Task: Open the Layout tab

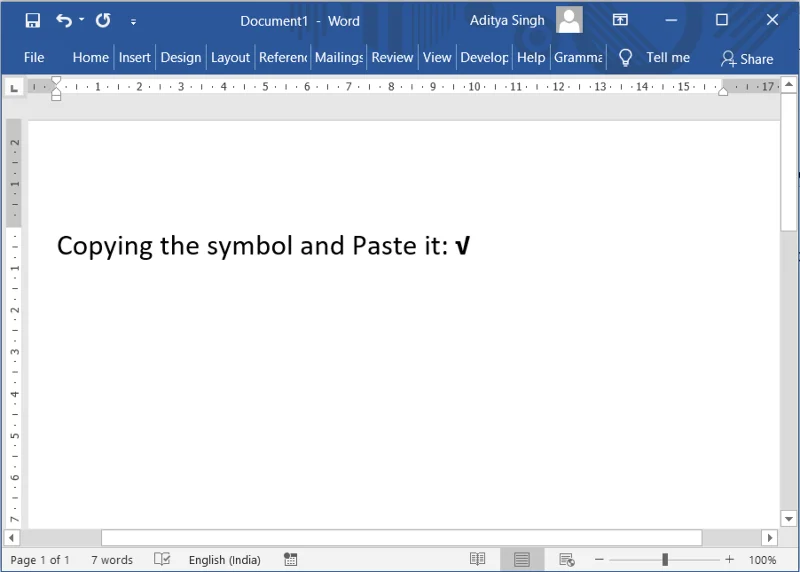Action: 230,57
